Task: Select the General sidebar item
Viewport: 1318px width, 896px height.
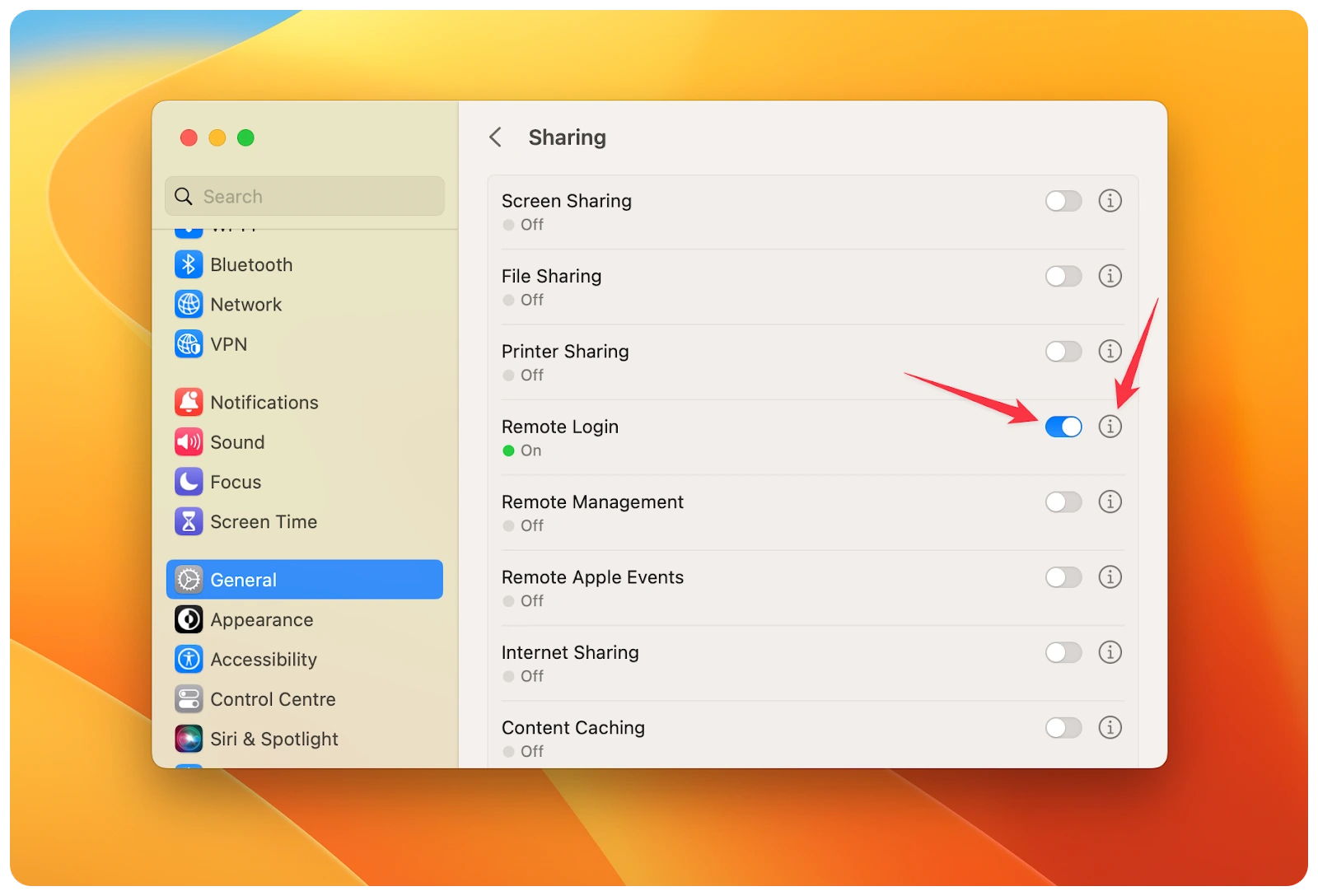Action: (305, 580)
